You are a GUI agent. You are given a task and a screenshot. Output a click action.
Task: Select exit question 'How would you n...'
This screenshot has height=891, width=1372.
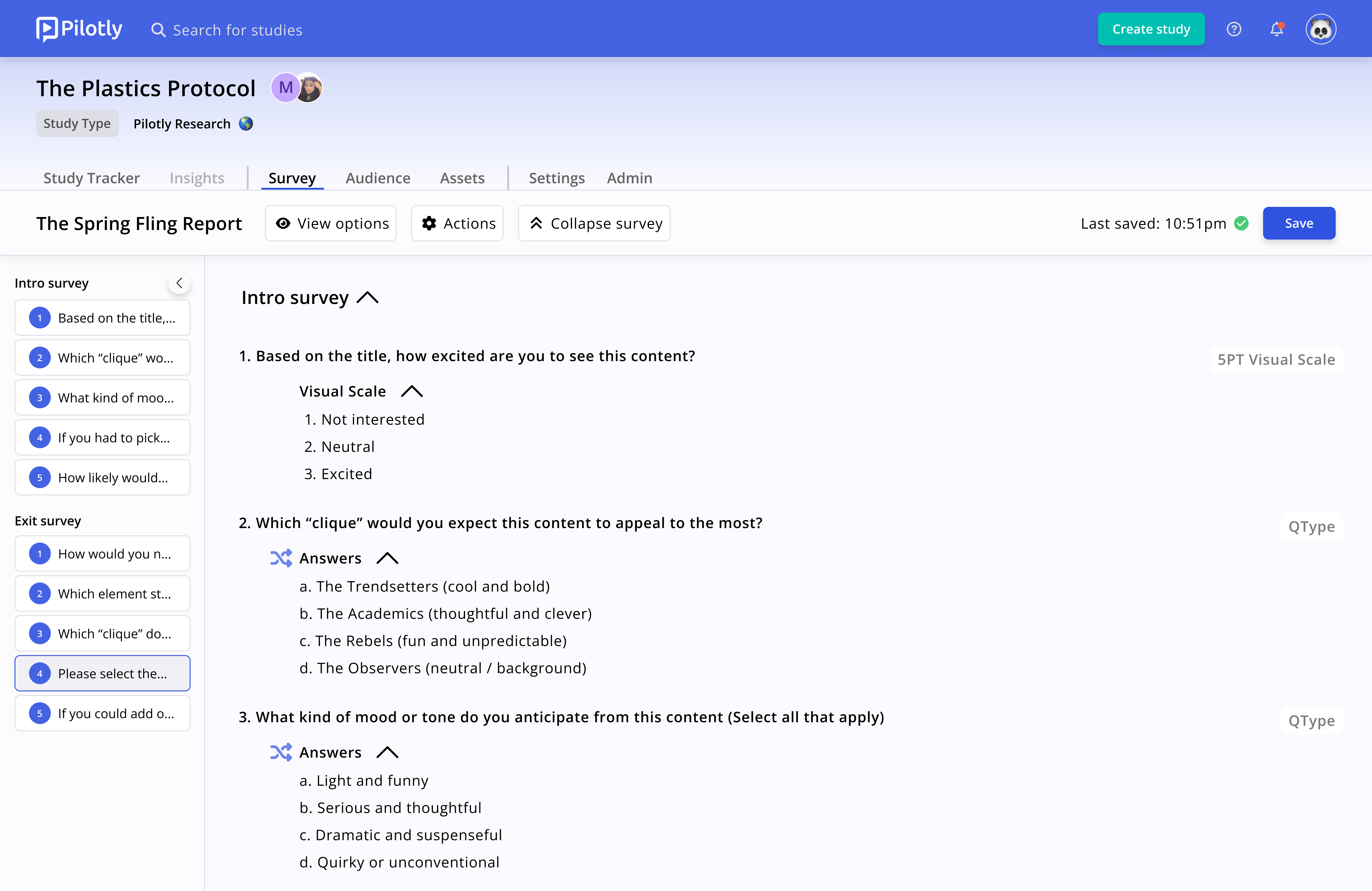[103, 553]
